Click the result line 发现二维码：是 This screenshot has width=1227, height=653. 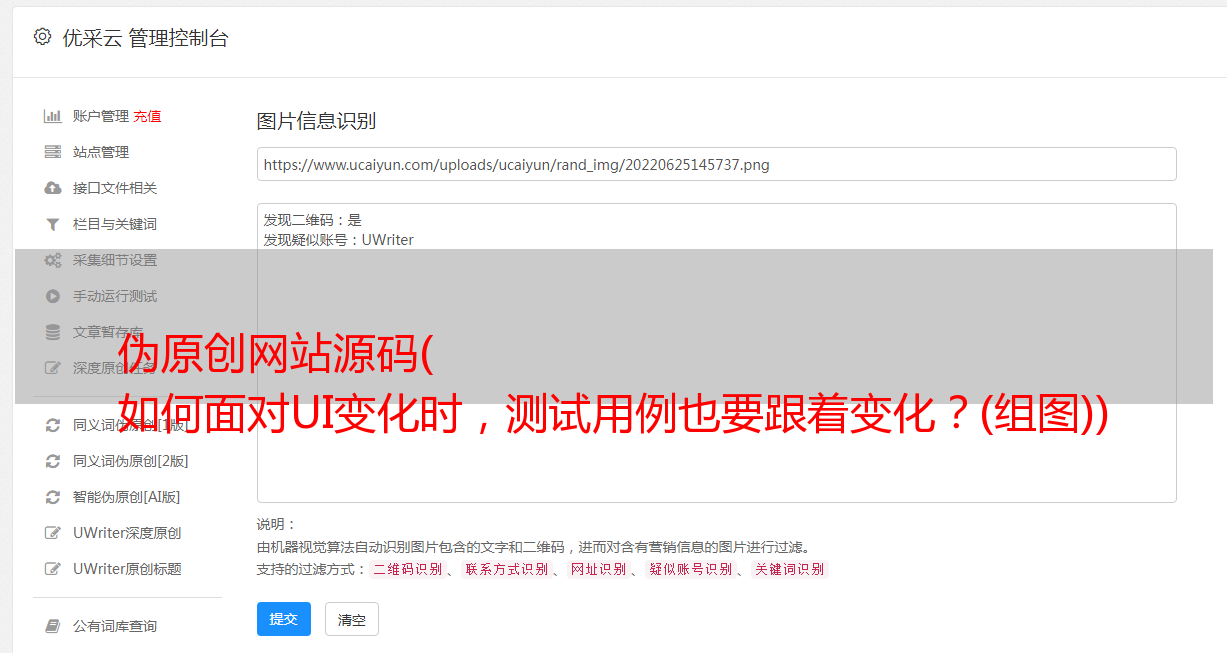click(x=313, y=220)
